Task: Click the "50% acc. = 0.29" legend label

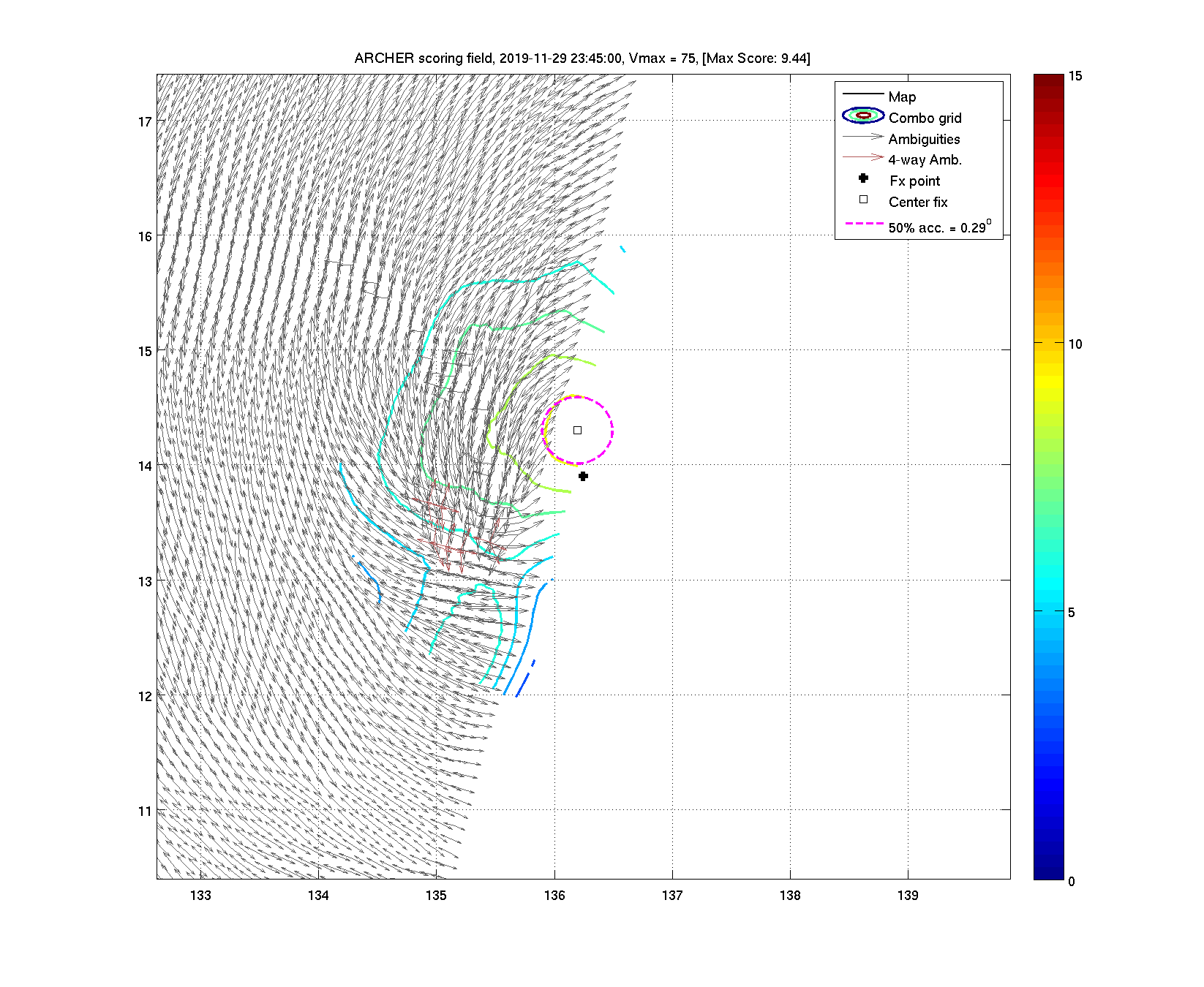Action: click(939, 227)
